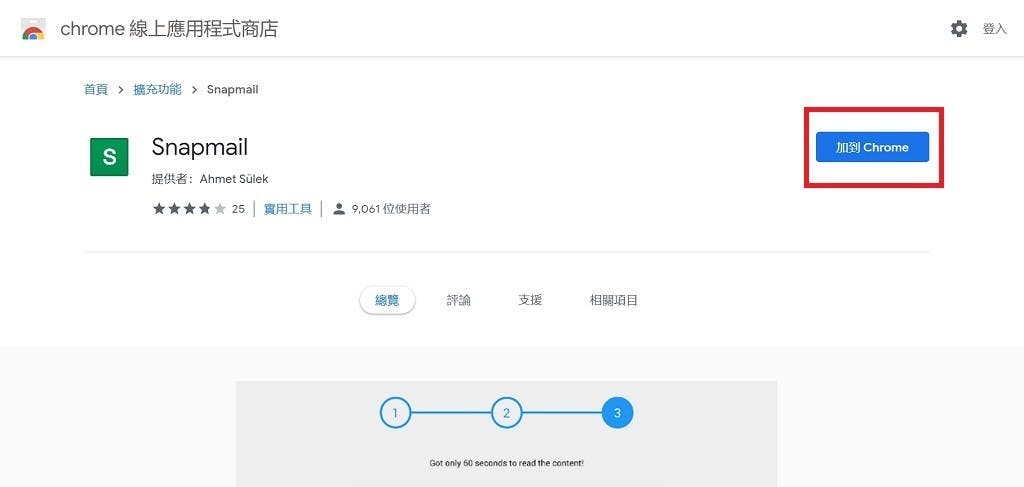This screenshot has height=487, width=1024.
Task: Click the star rating row
Action: click(x=189, y=209)
